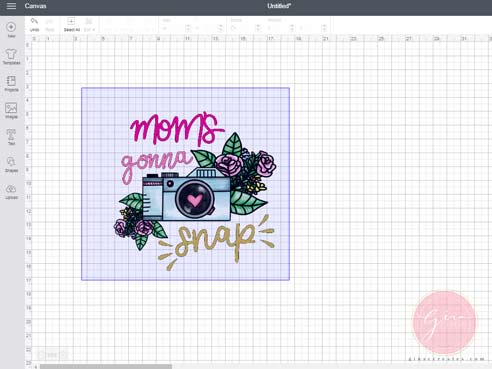The width and height of the screenshot is (492, 369).
Task: Open the hamburger main menu
Action: point(11,6)
